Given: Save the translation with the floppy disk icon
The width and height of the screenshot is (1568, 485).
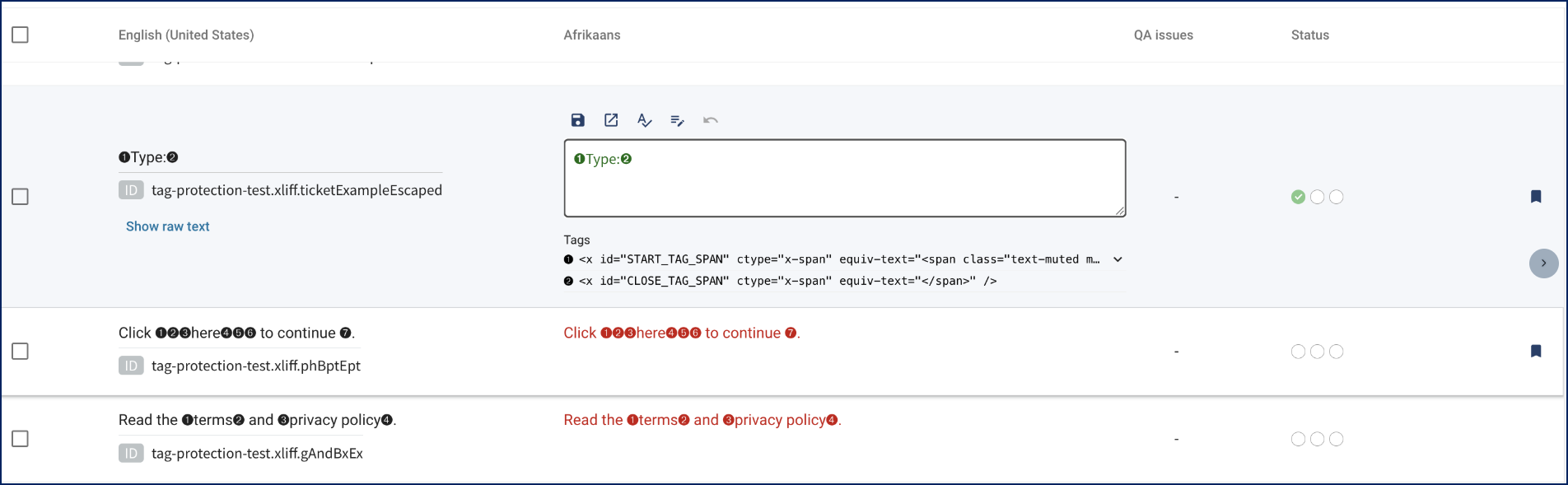Looking at the screenshot, I should [578, 120].
